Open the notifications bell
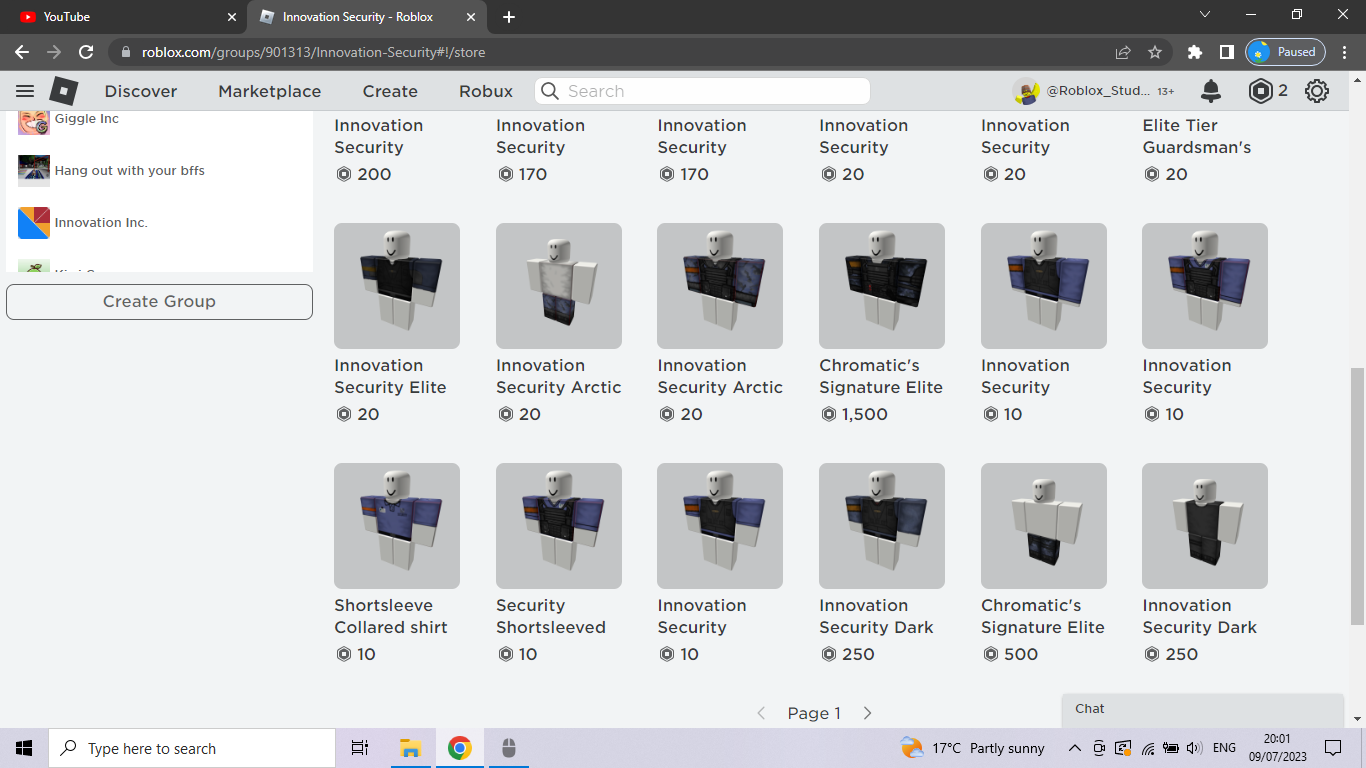The height and width of the screenshot is (768, 1366). tap(1211, 91)
